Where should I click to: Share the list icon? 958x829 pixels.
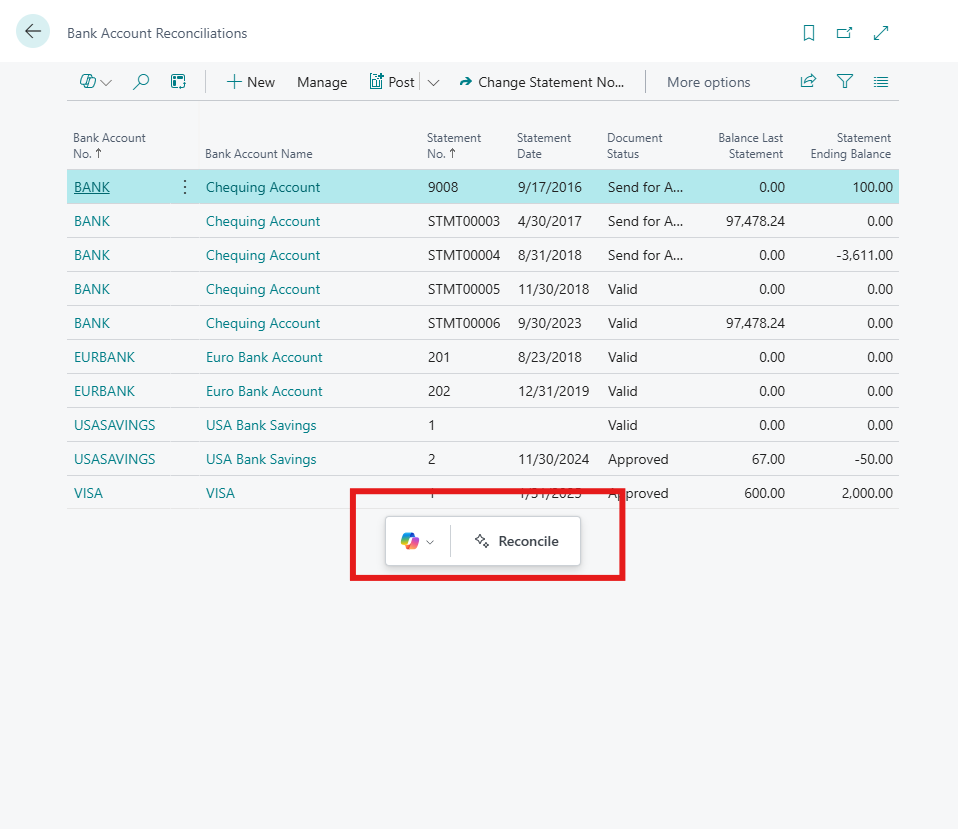pos(808,81)
